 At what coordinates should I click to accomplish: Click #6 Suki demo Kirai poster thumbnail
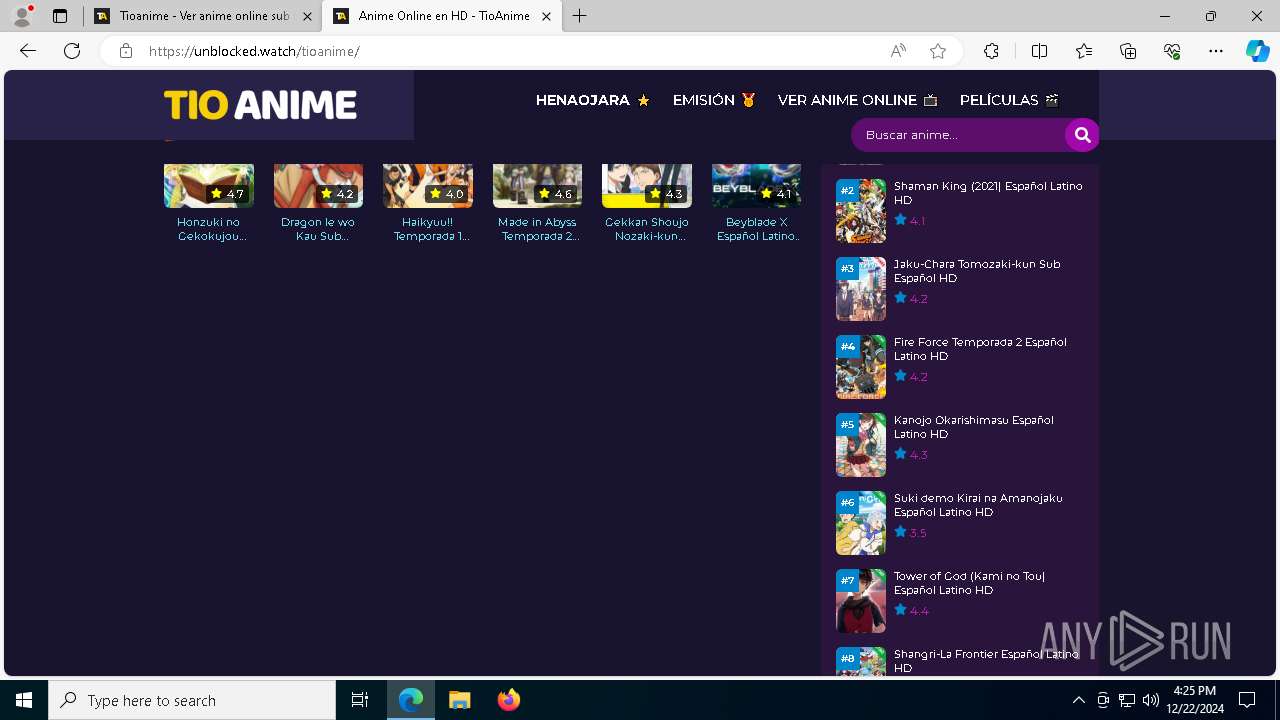861,523
